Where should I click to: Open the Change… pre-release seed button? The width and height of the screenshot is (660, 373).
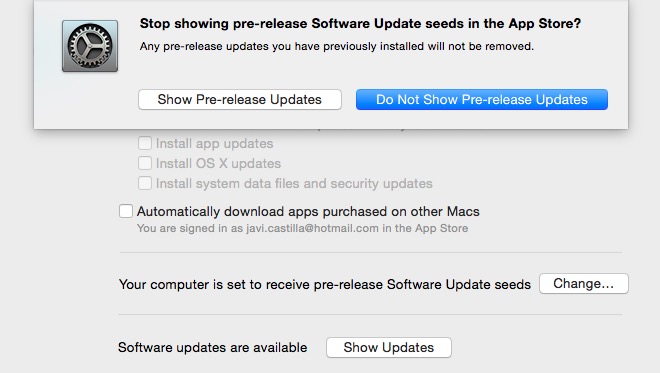(x=583, y=283)
